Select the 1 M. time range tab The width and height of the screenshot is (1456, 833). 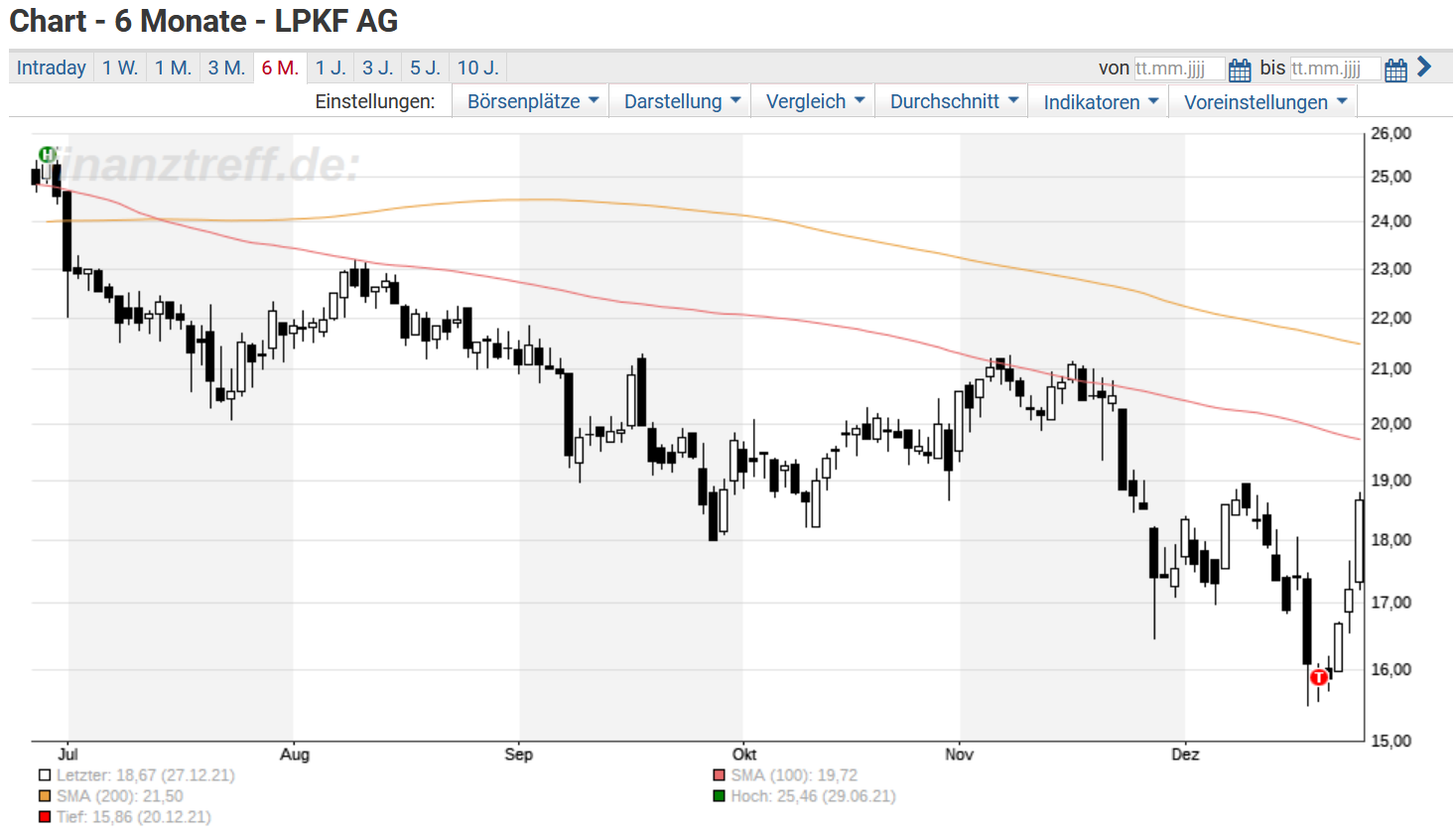pyautogui.click(x=173, y=68)
